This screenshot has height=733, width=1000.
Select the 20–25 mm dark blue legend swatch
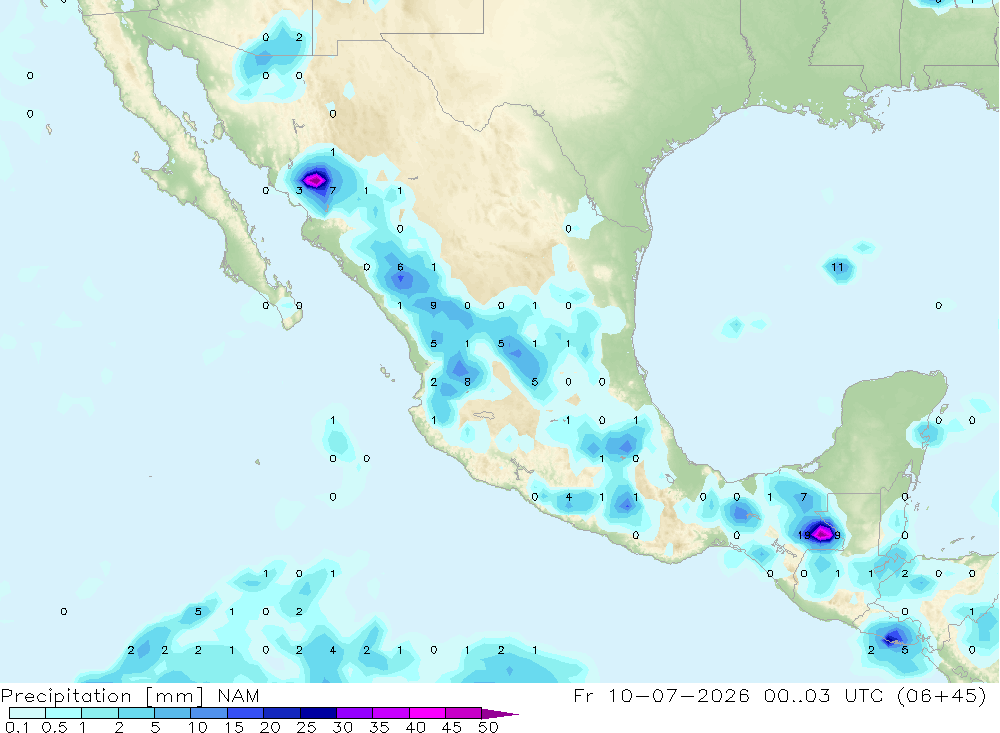(x=281, y=713)
